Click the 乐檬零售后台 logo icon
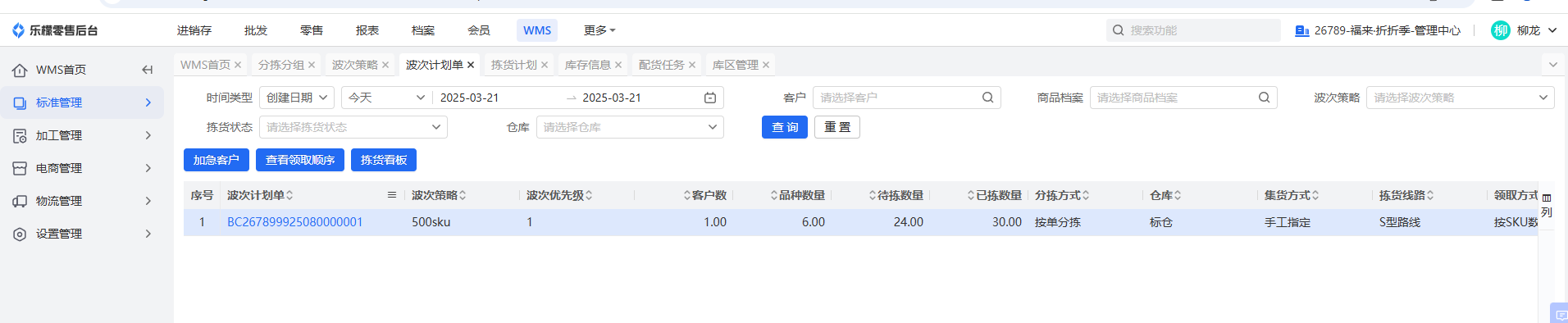Viewport: 1568px width, 323px height. tap(18, 30)
